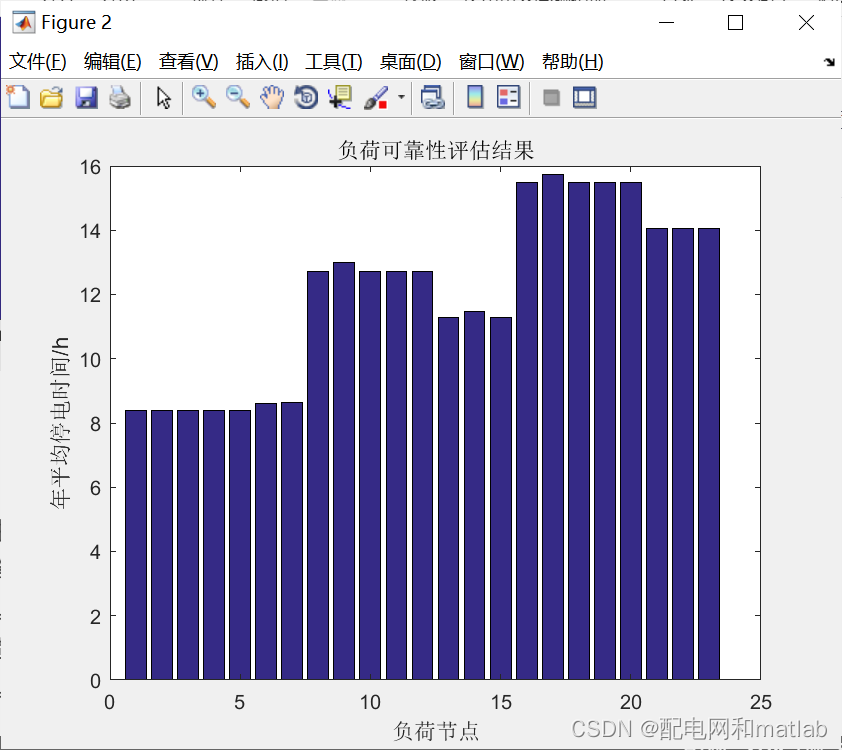Screen dimensions: 842x750
Task: Click the MATLAB icon in the title bar
Action: tap(24, 23)
